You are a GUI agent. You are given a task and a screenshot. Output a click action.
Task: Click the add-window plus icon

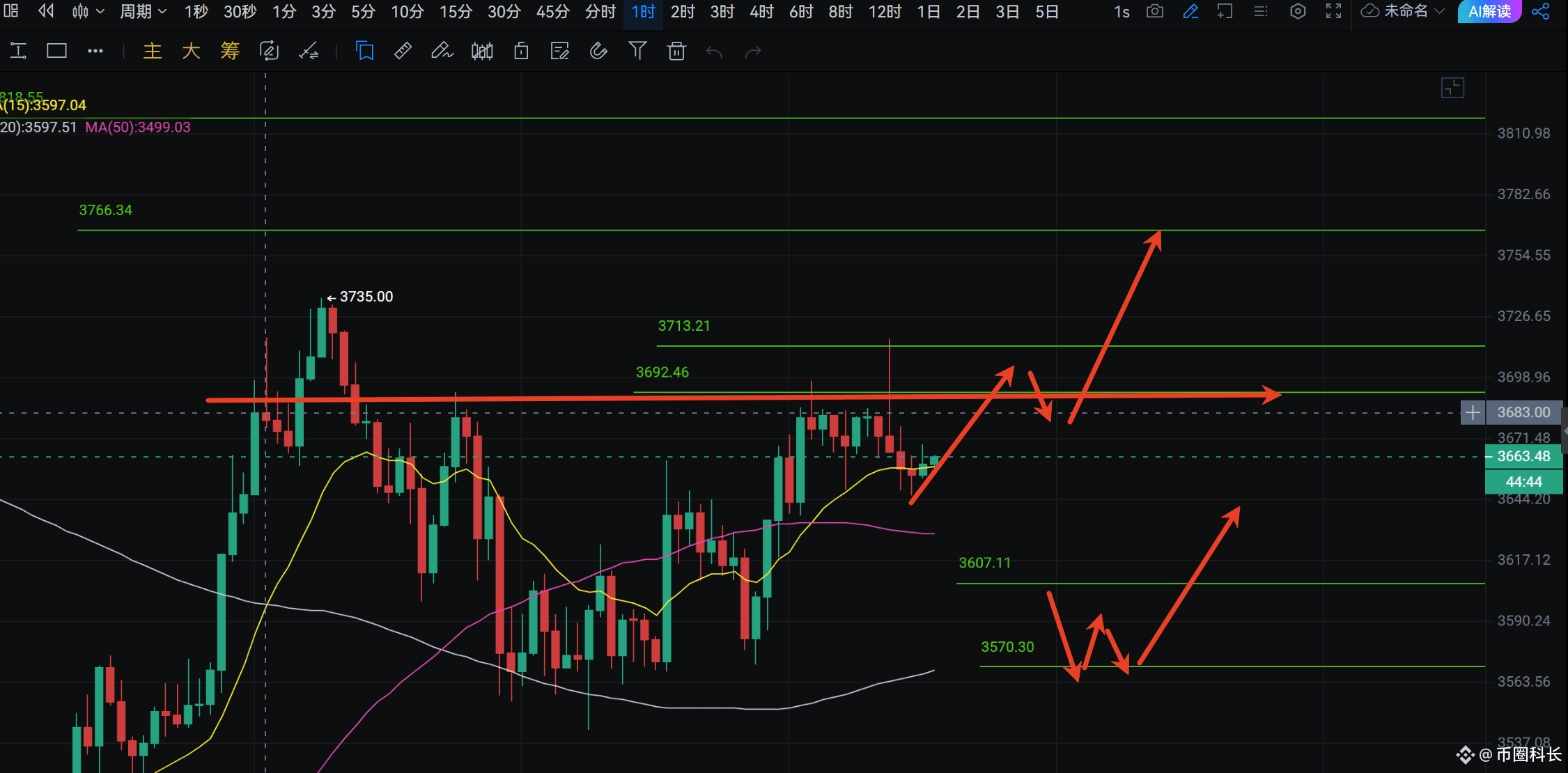point(1225,11)
